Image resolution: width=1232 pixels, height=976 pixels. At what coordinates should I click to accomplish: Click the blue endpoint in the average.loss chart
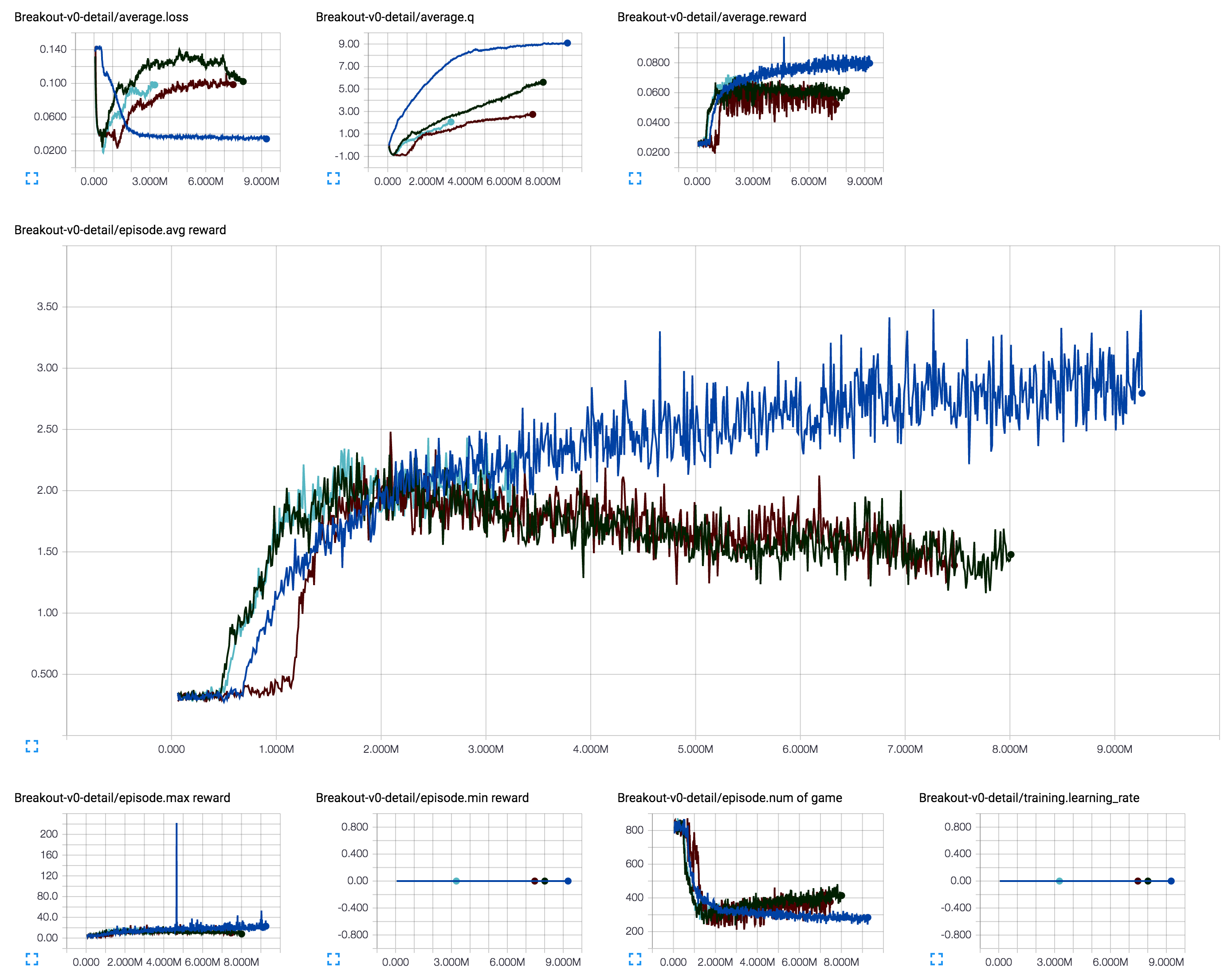coord(266,139)
